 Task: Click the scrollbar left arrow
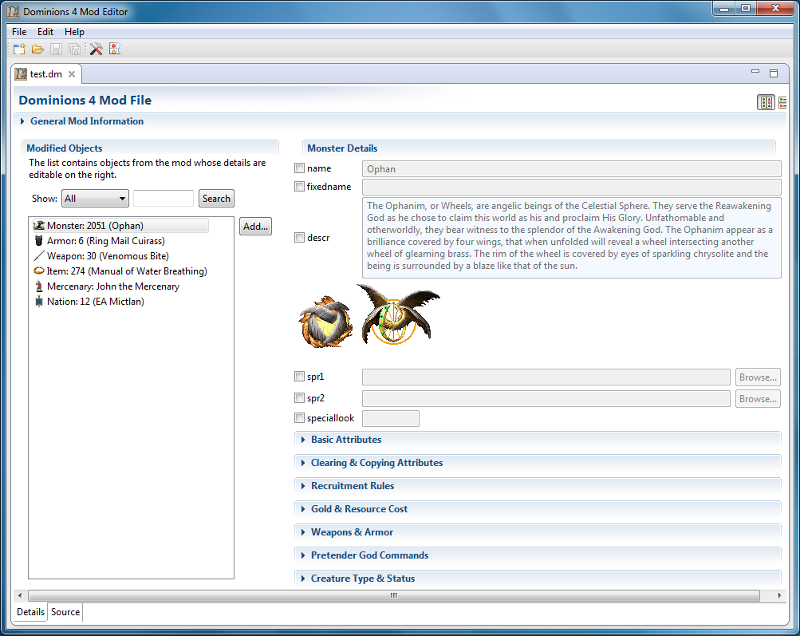[20, 595]
